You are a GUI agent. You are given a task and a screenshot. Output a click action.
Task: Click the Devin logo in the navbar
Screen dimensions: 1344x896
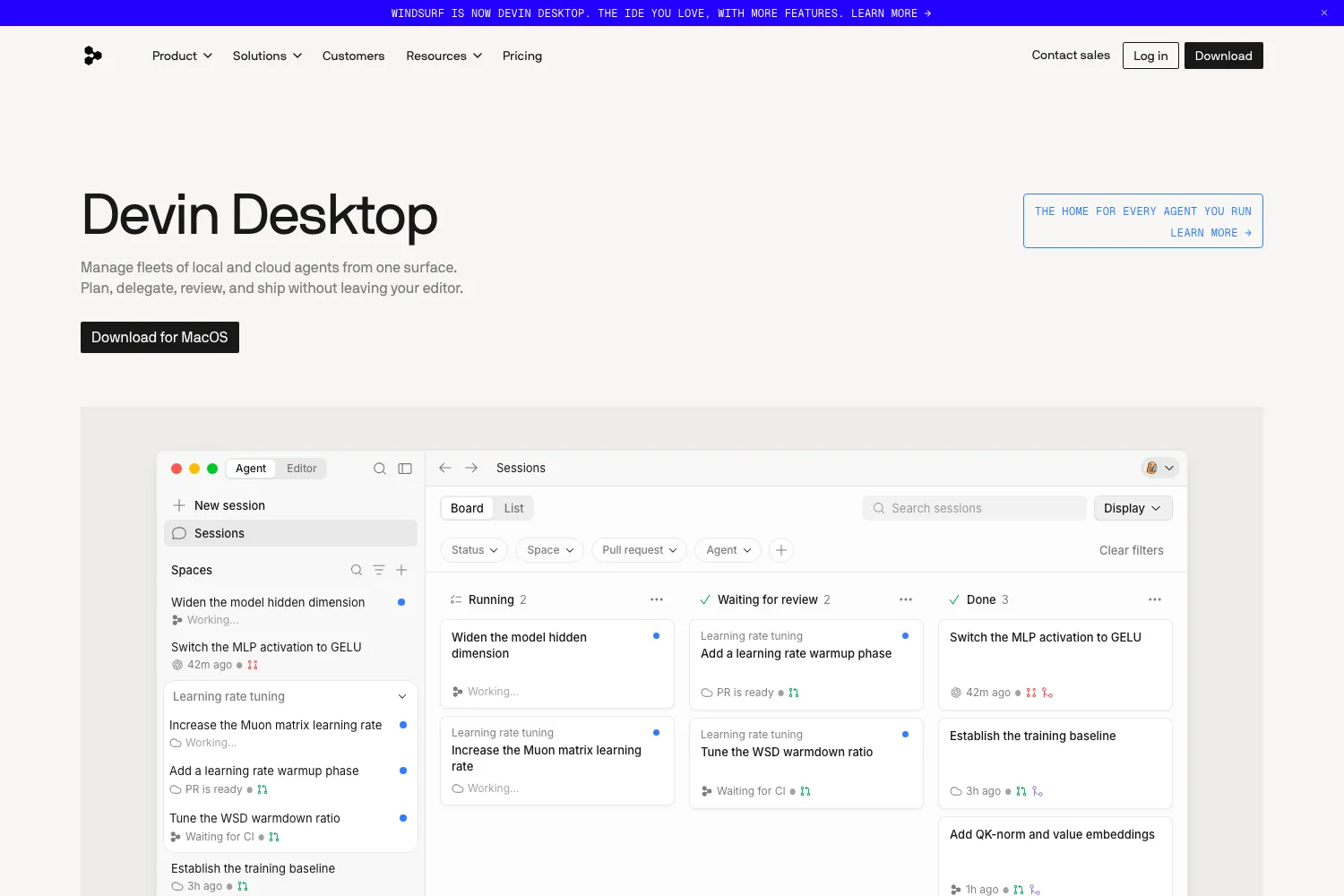click(93, 56)
